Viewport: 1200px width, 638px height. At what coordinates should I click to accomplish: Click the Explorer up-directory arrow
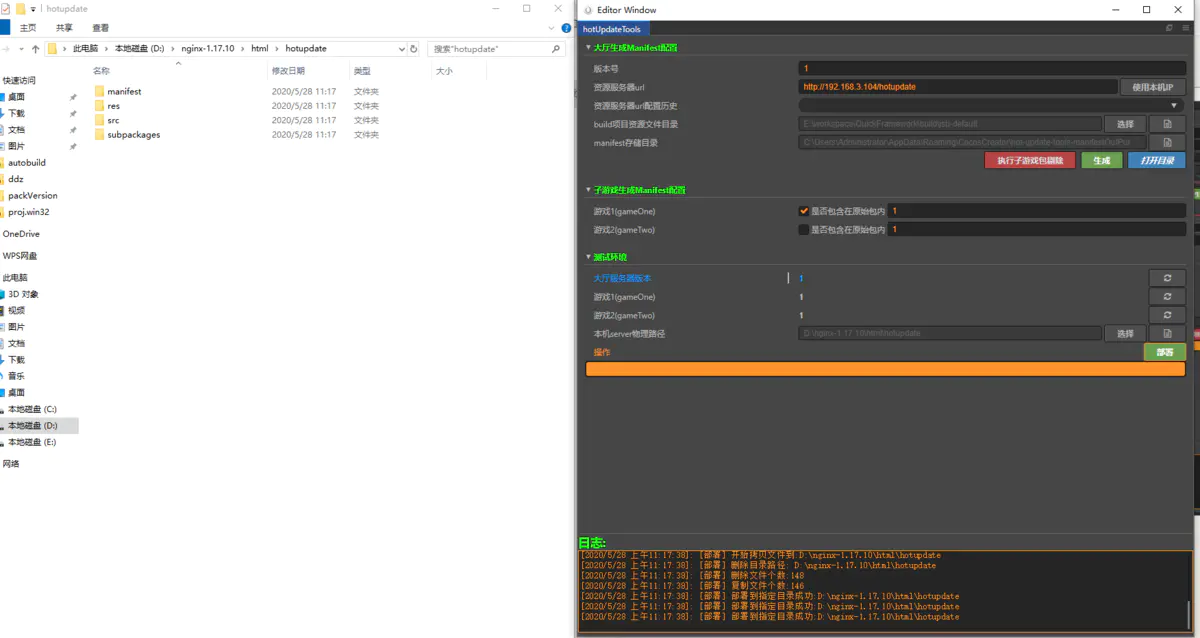36,49
